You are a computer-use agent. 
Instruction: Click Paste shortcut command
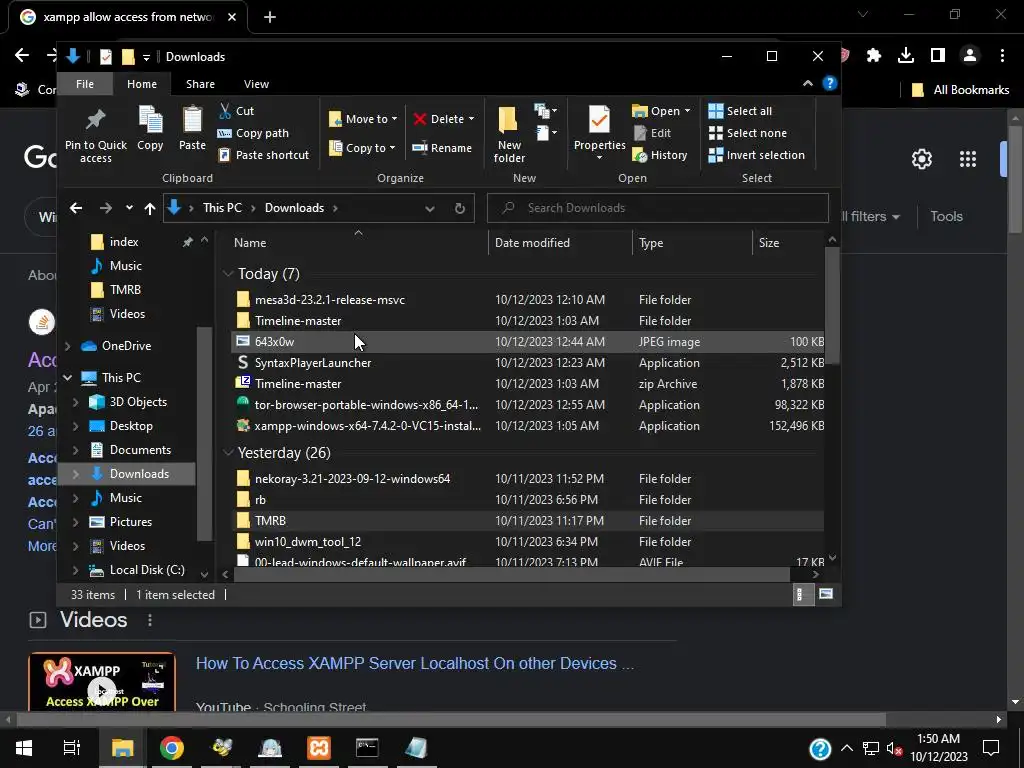(264, 155)
